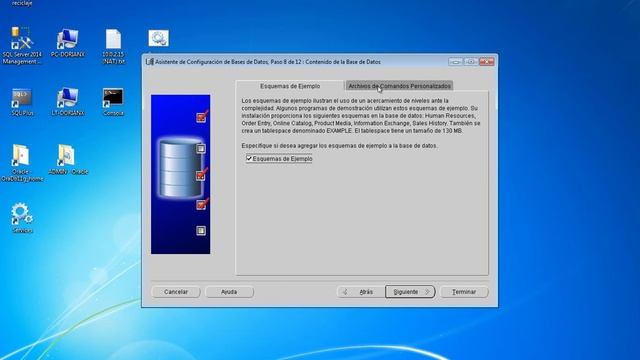640x360 pixels.
Task: Open SQL Server 2014 Management shortcut
Action: 22,45
